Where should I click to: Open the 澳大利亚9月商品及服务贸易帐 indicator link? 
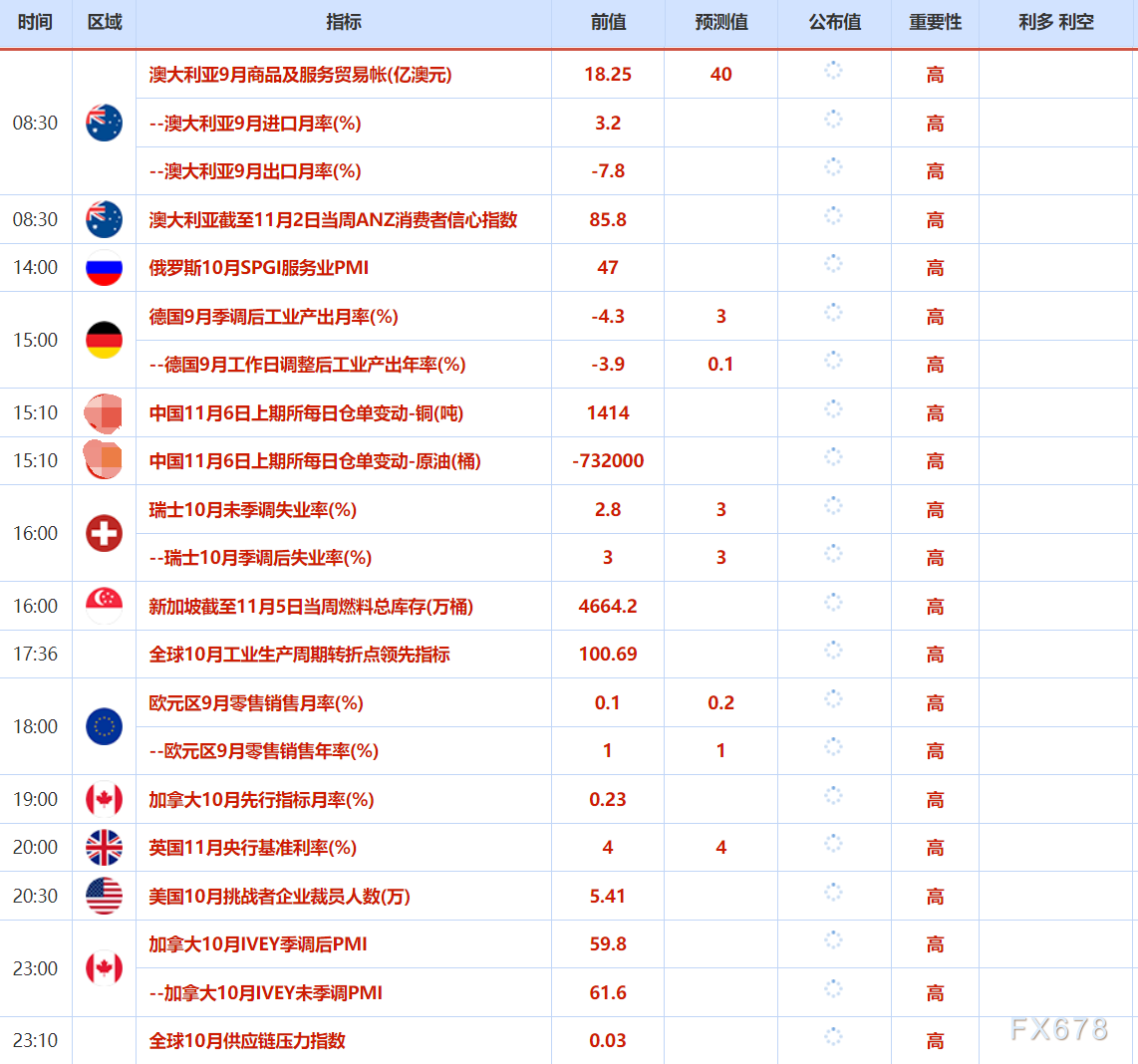pos(299,74)
